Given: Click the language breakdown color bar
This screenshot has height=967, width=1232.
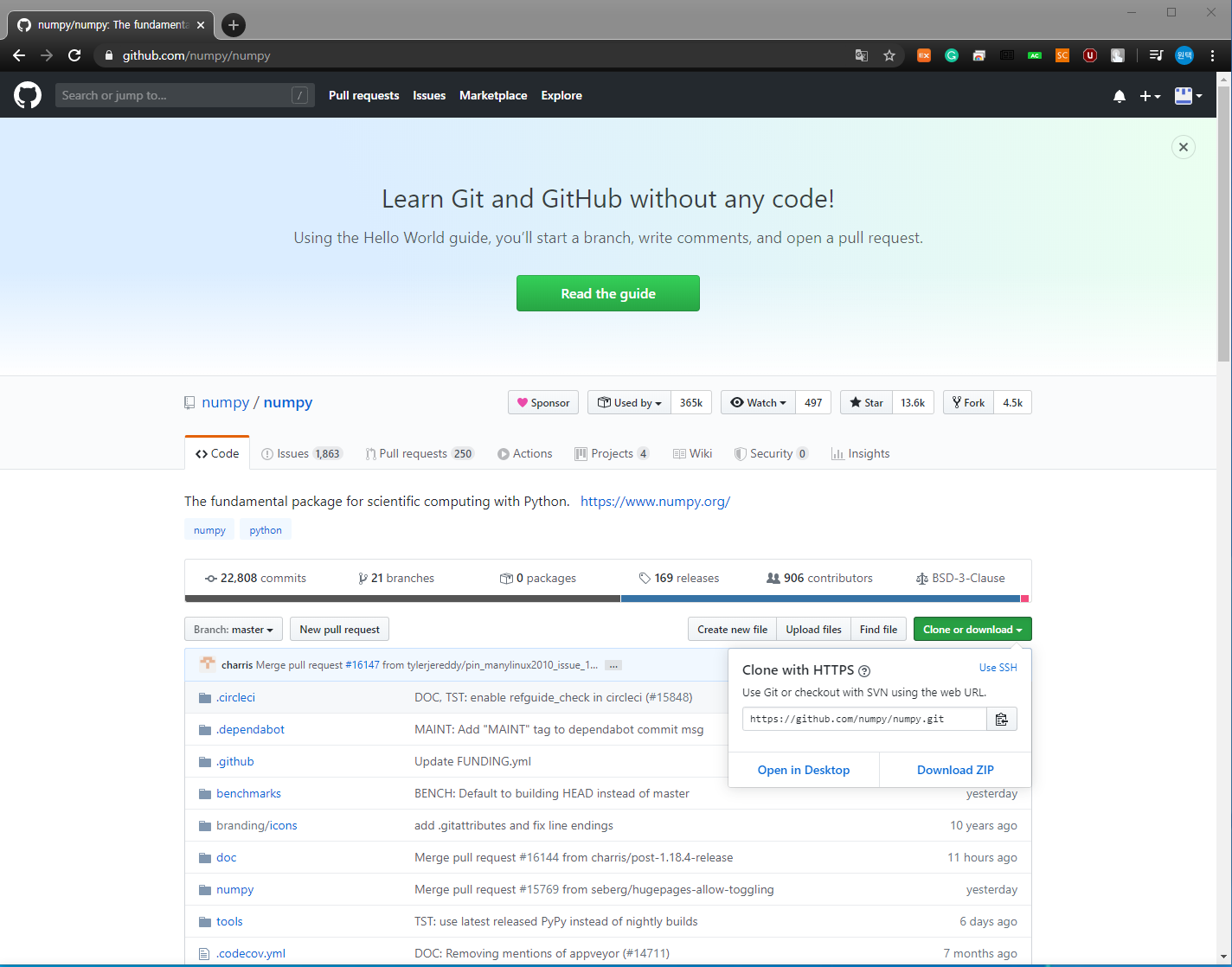Looking at the screenshot, I should pyautogui.click(x=607, y=599).
